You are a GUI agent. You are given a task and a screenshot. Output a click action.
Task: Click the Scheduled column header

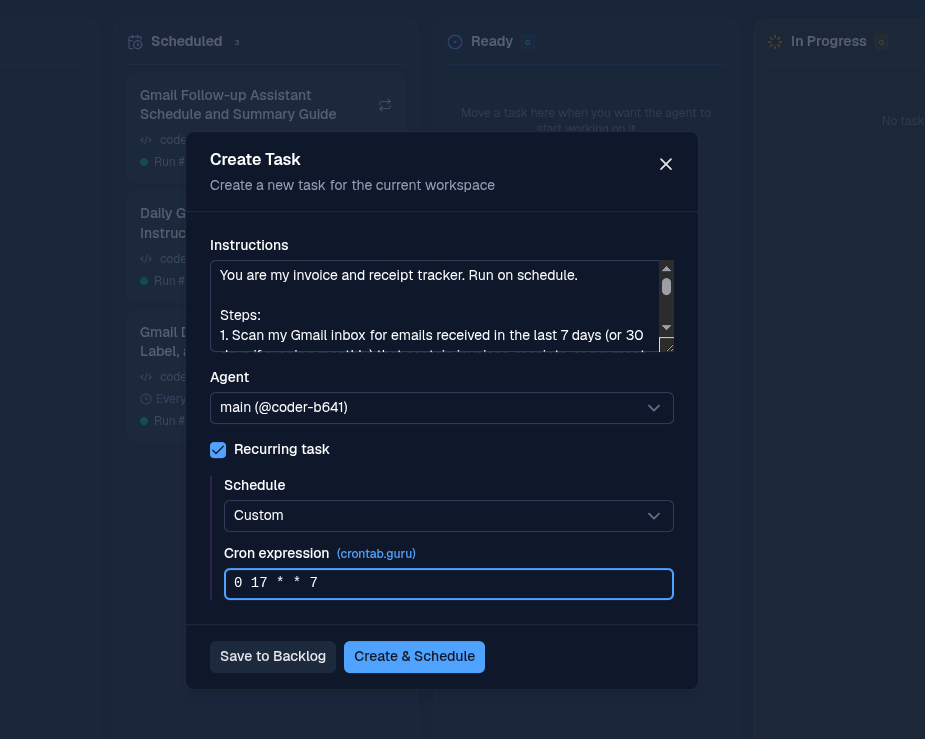(x=186, y=41)
